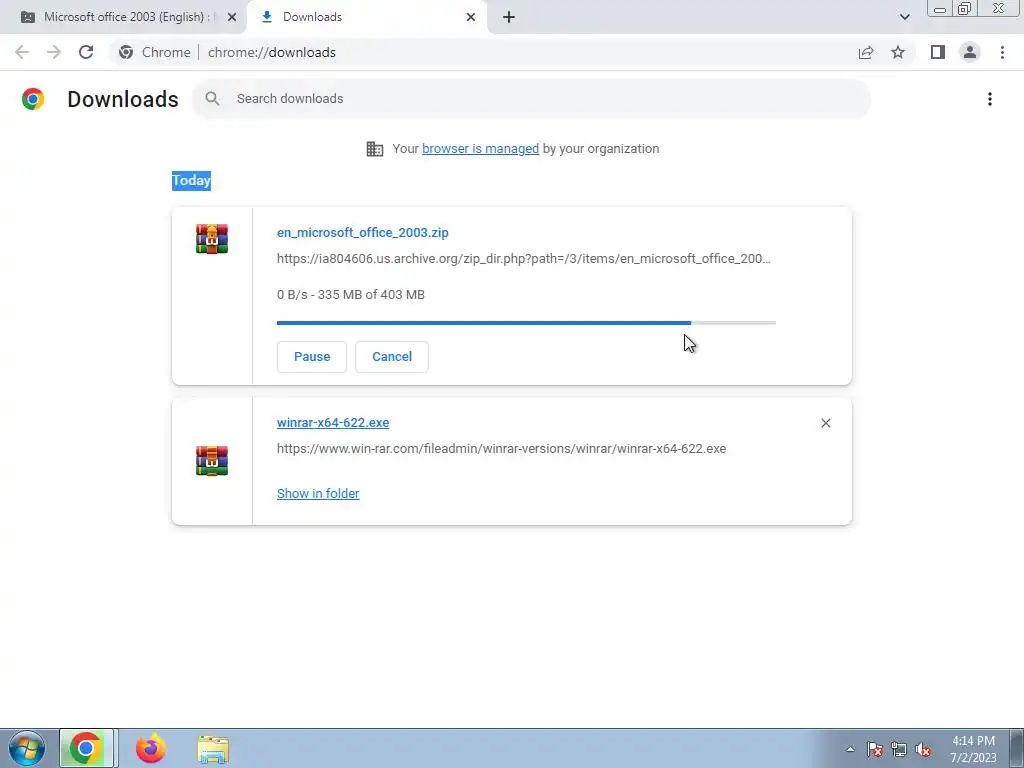Show winrar-x64-622.exe in folder
Viewport: 1024px width, 768px height.
click(318, 494)
